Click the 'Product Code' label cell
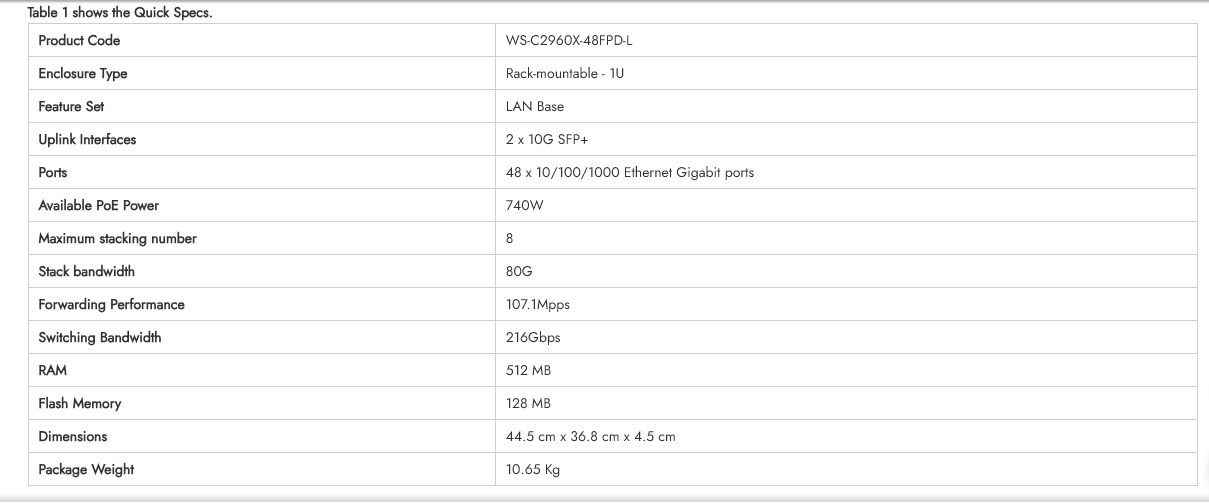Screen dimensions: 1209x504 point(79,41)
